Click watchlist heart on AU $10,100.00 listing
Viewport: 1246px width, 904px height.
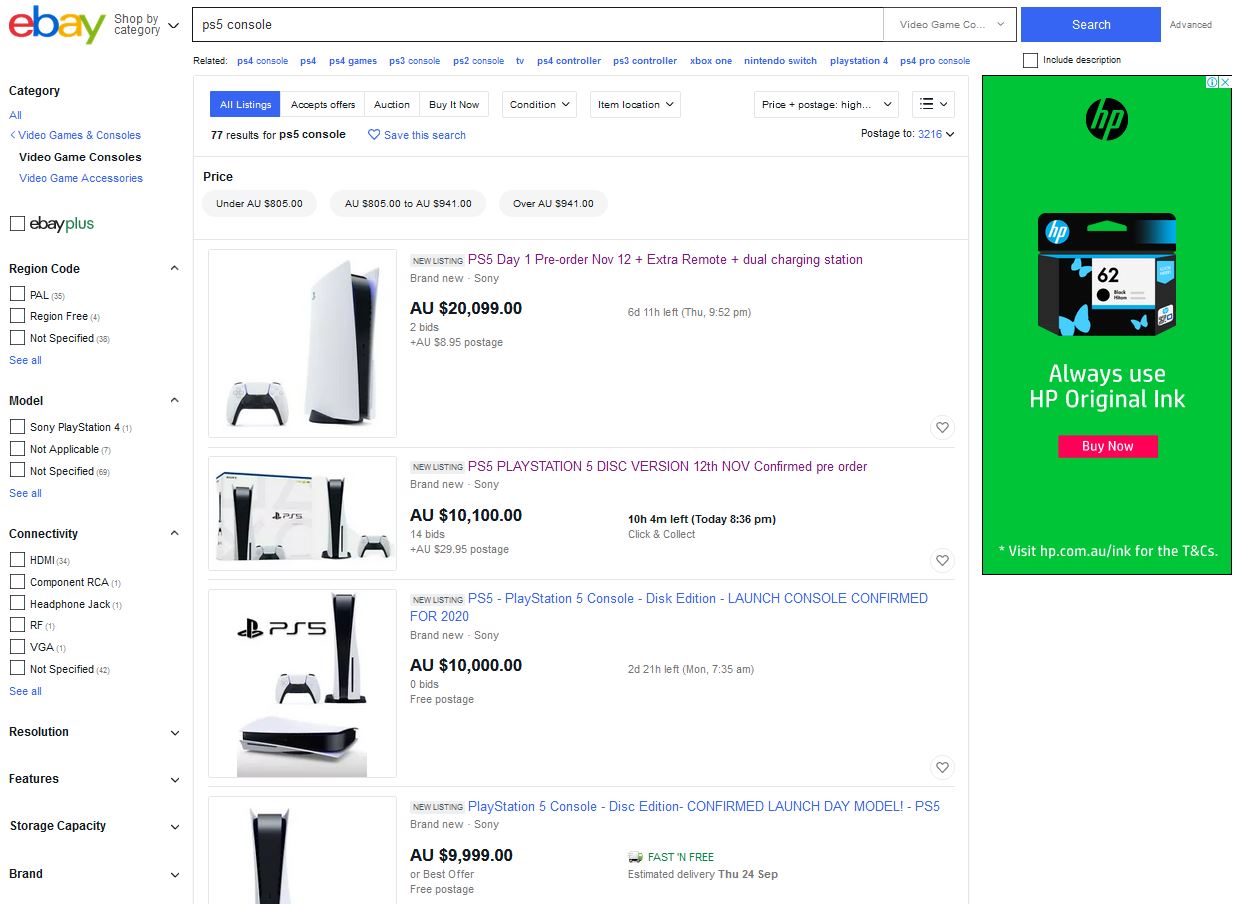coord(942,560)
